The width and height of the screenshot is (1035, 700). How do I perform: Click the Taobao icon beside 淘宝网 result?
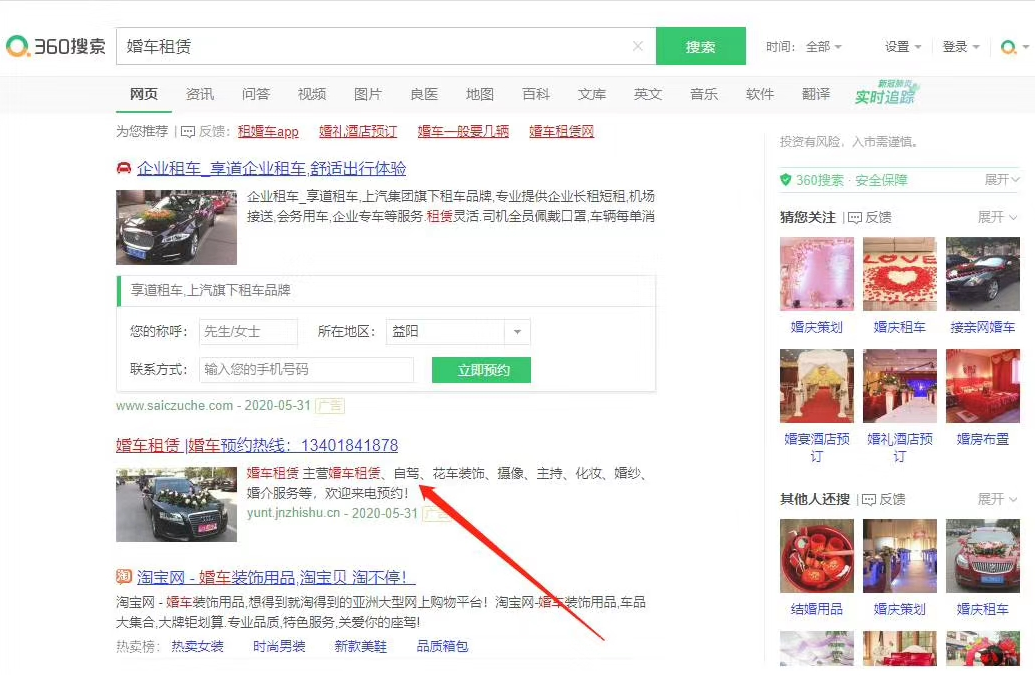click(123, 577)
